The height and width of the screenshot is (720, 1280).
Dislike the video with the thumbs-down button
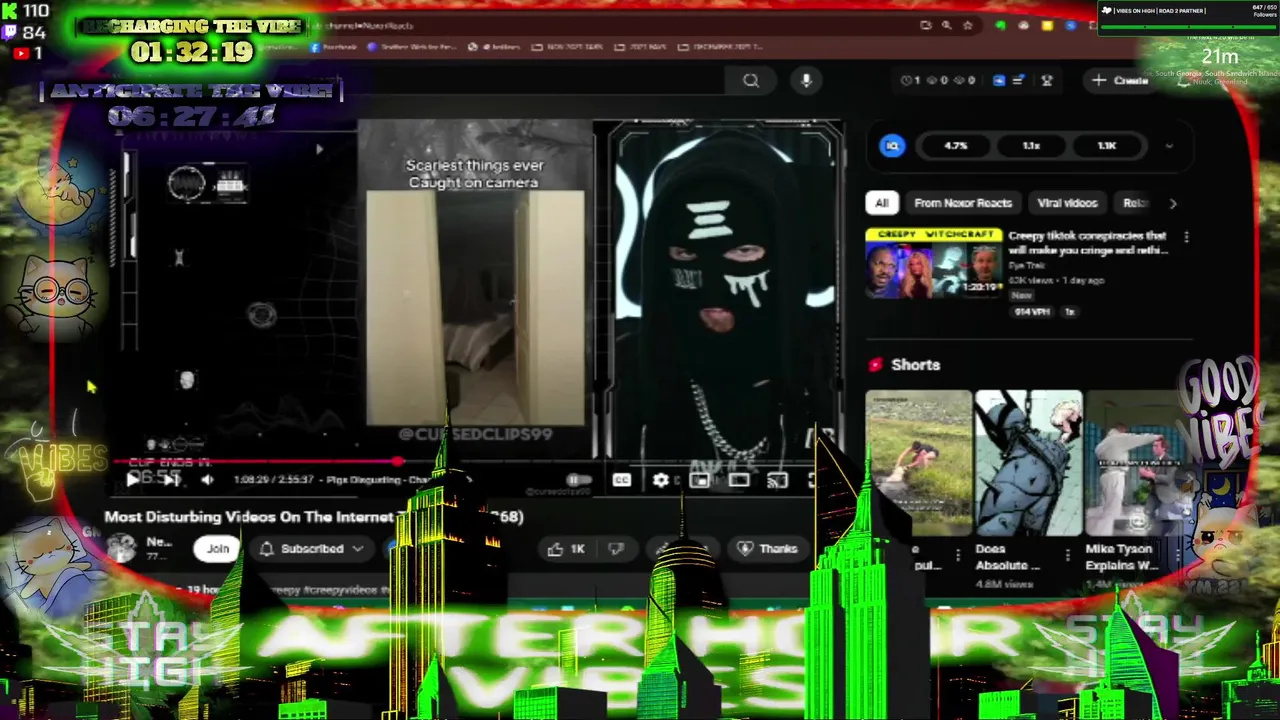click(x=616, y=548)
